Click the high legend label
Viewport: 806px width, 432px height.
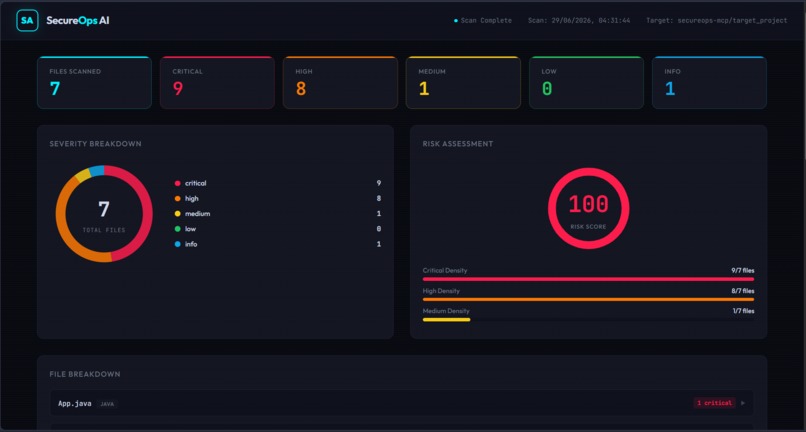click(192, 199)
